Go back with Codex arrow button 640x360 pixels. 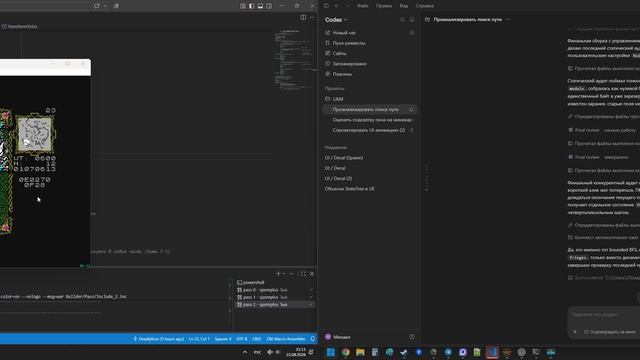point(336,6)
